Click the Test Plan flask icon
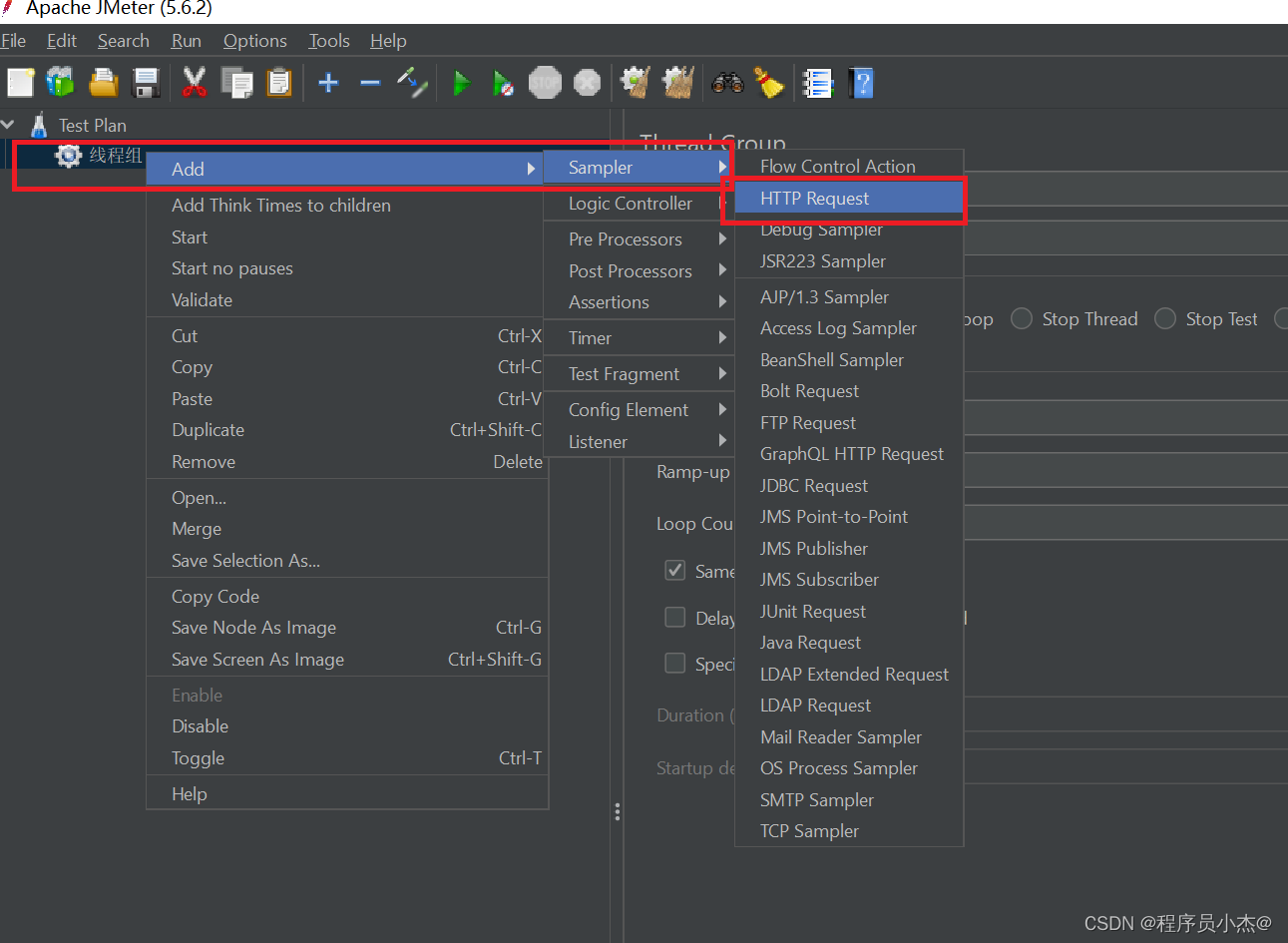The width and height of the screenshot is (1288, 943). [39, 125]
